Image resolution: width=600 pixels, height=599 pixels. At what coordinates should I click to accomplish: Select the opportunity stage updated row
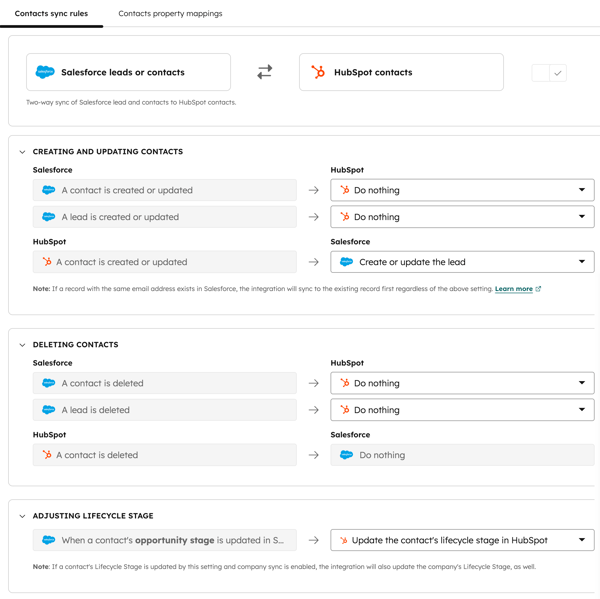click(165, 540)
